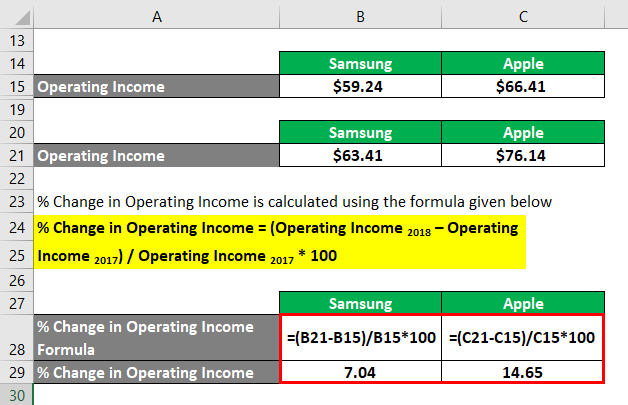Select cell showing =(C21-C15)/C15*100

point(522,338)
